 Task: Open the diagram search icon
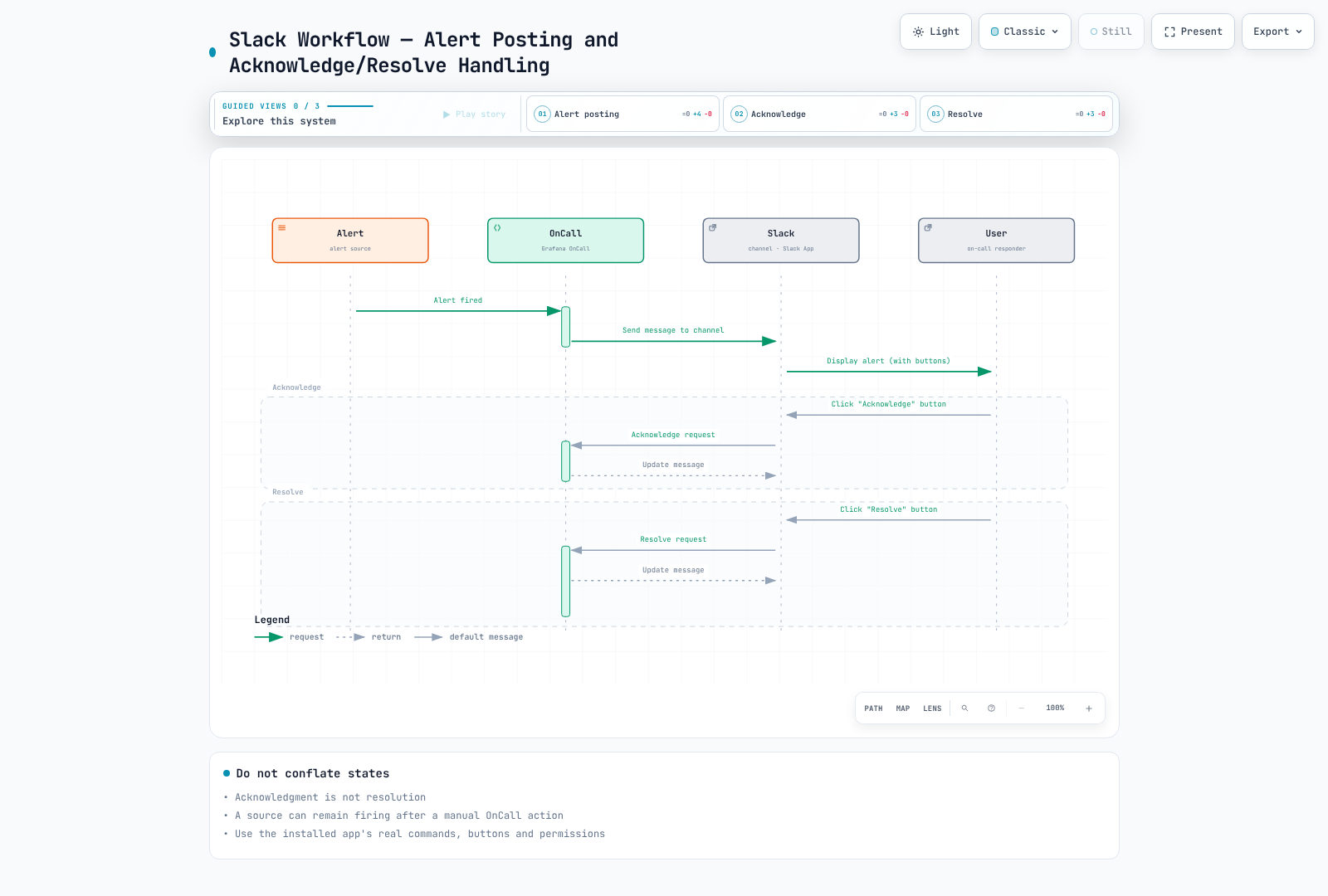click(964, 709)
